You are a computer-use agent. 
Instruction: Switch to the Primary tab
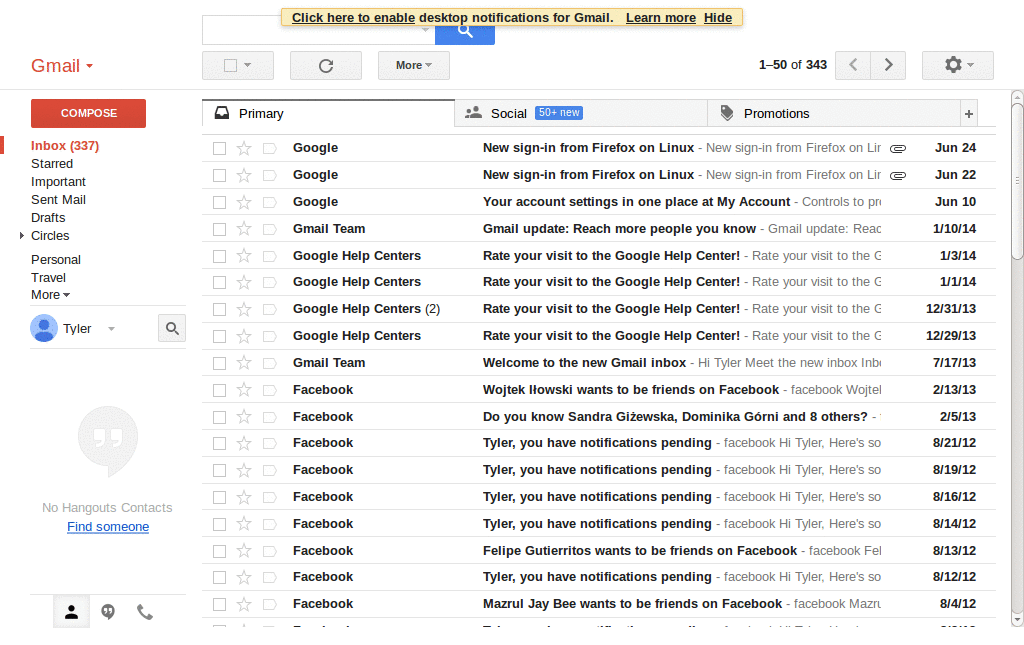[328, 114]
